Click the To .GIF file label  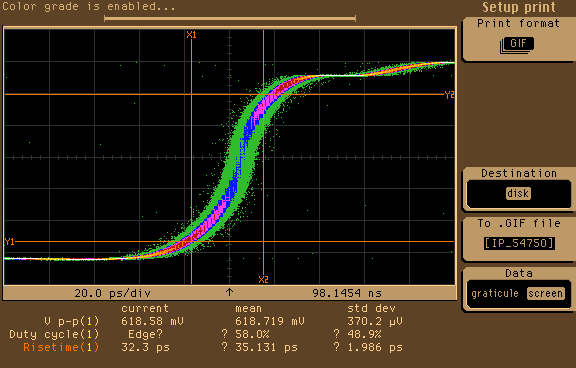click(x=519, y=223)
